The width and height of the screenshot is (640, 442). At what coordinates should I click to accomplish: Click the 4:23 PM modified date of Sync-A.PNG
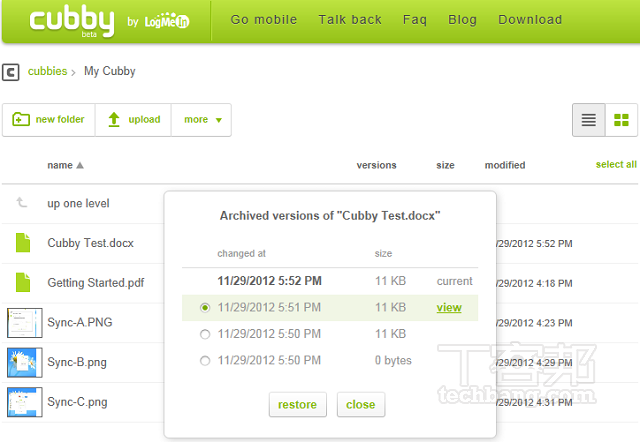(x=534, y=323)
